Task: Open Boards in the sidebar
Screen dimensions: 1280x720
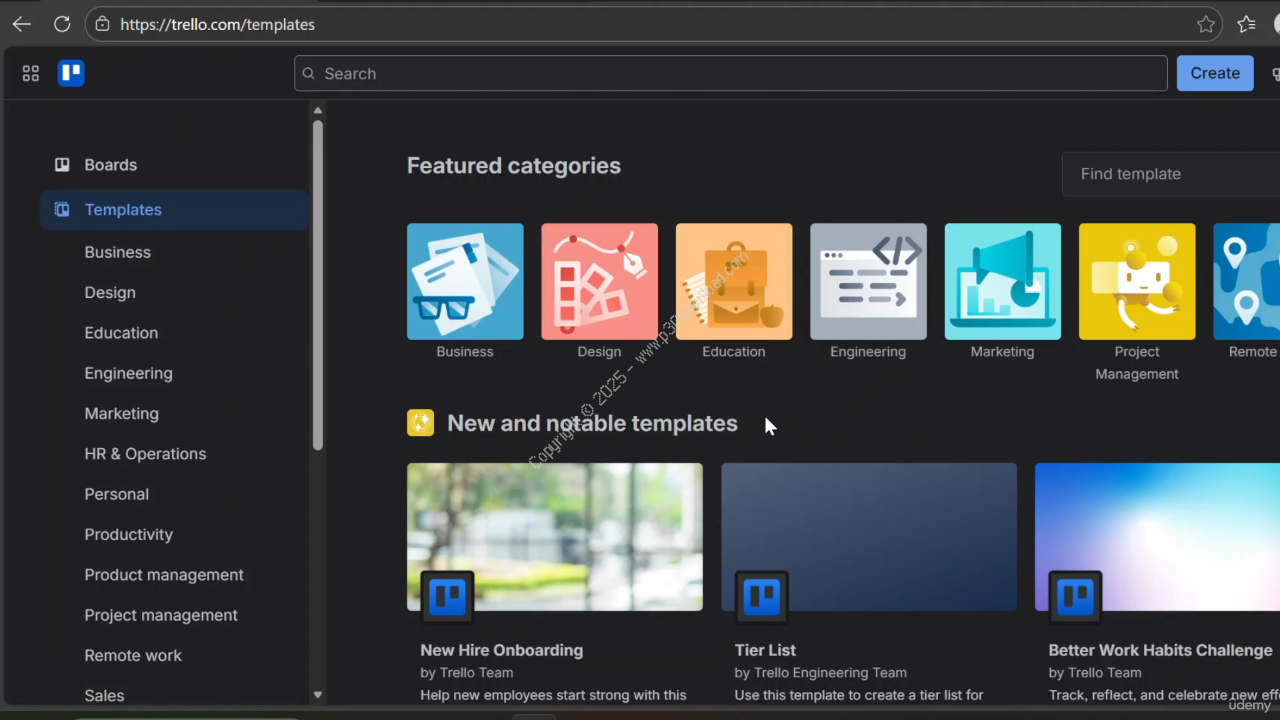Action: 110,165
